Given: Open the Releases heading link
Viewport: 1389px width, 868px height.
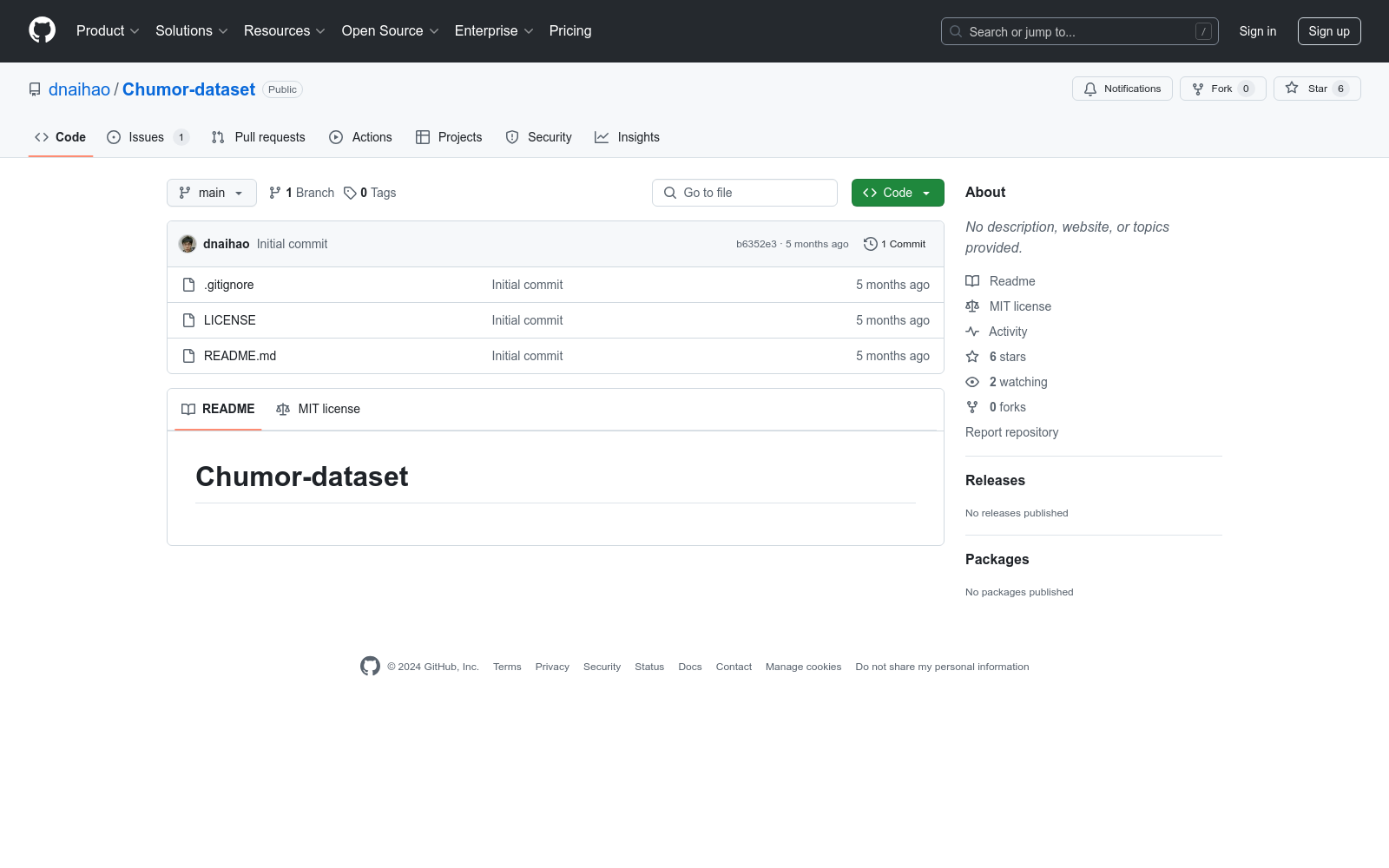Looking at the screenshot, I should 995,480.
